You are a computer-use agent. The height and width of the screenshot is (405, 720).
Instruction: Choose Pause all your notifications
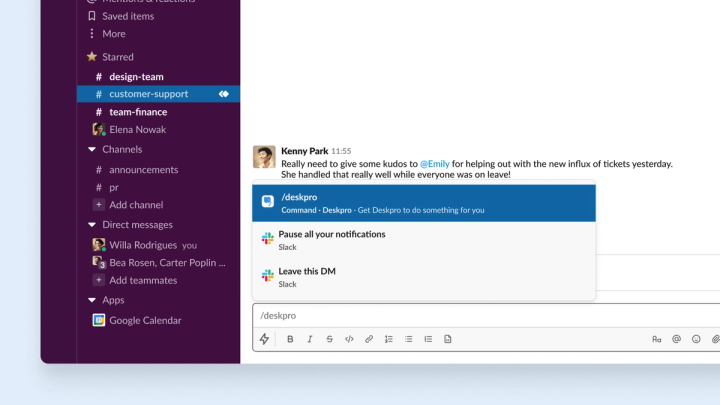pyautogui.click(x=424, y=240)
